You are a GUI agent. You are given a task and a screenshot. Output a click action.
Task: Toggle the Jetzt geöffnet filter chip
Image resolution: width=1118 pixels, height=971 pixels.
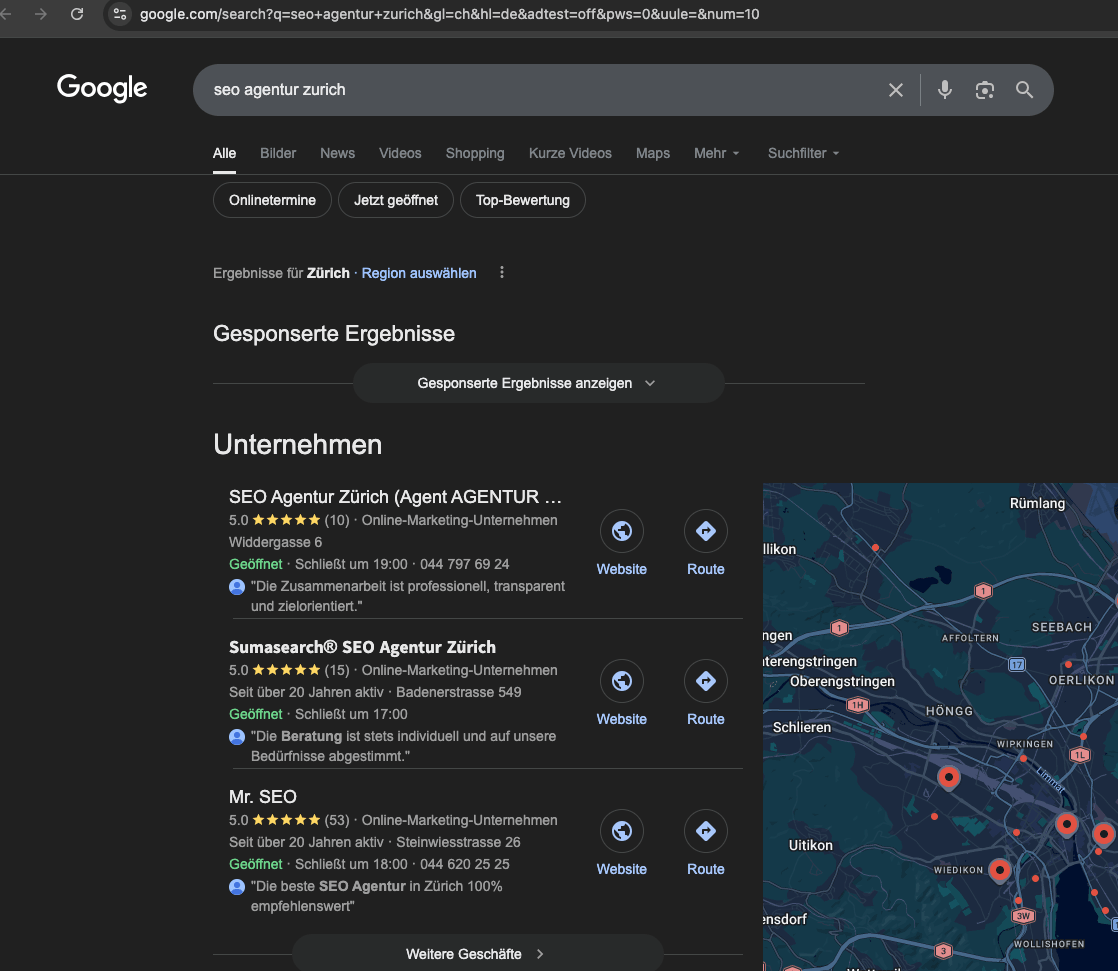coord(396,200)
